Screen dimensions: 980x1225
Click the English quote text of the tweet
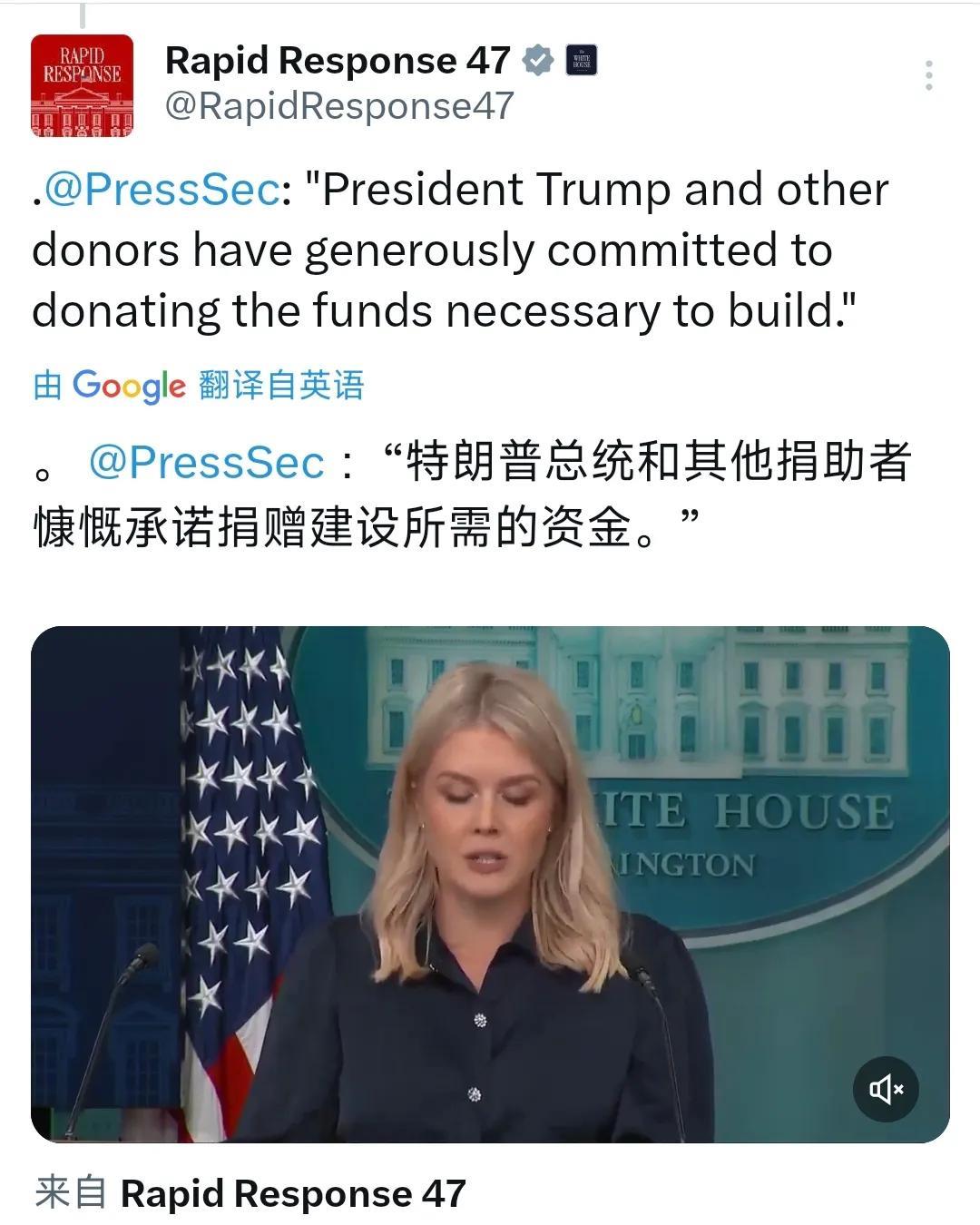point(459,250)
